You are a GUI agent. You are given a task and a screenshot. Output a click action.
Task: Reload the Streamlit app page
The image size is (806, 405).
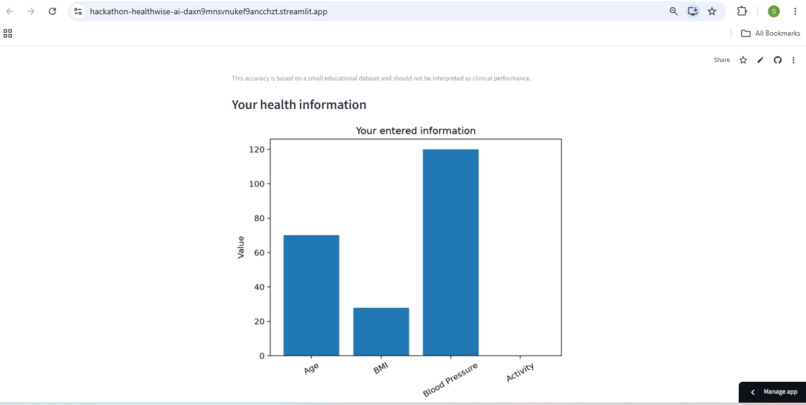pyautogui.click(x=52, y=11)
